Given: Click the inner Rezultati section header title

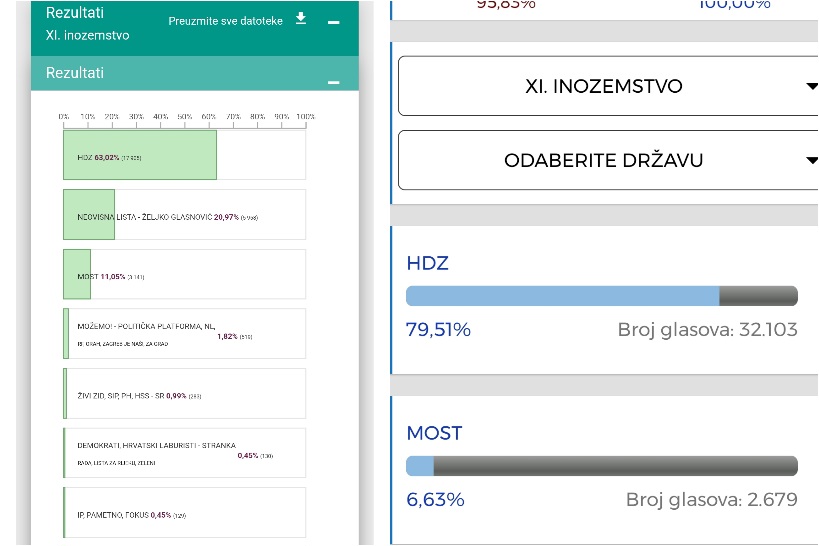Looking at the screenshot, I should 75,73.
